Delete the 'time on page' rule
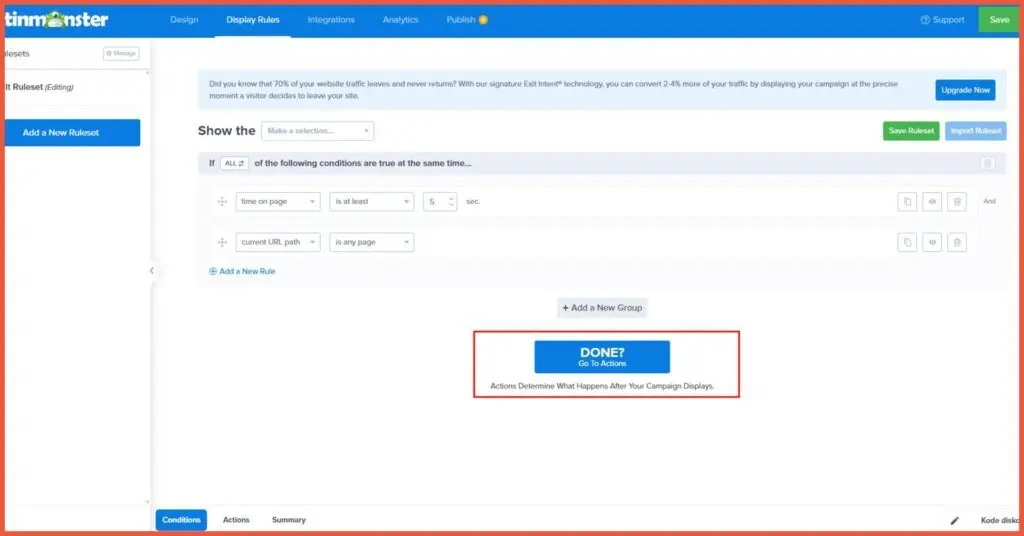Viewport: 1024px width, 536px height. [x=957, y=202]
